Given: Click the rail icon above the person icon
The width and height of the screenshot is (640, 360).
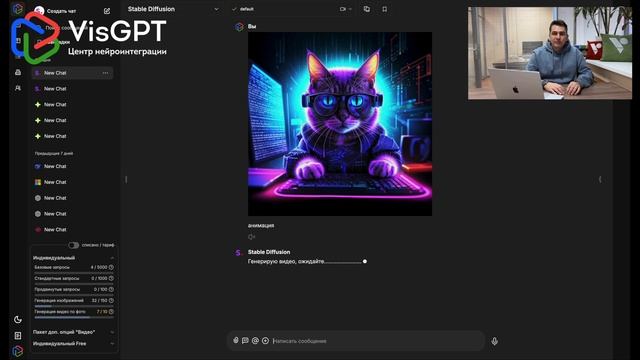Looking at the screenshot, I should [x=18, y=72].
